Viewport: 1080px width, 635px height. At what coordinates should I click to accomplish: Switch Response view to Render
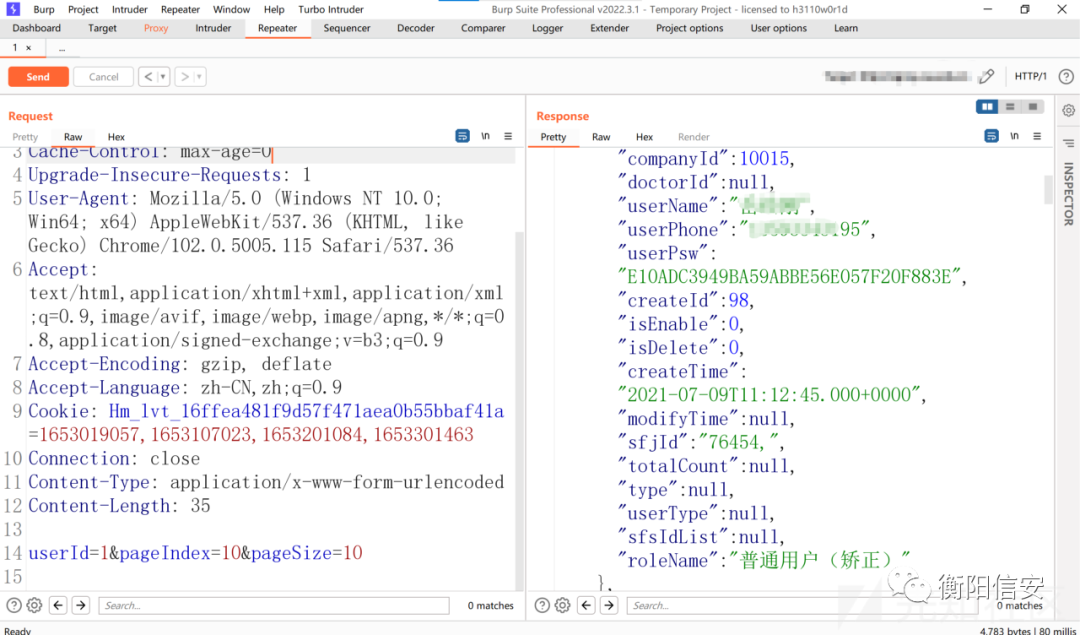(x=694, y=137)
